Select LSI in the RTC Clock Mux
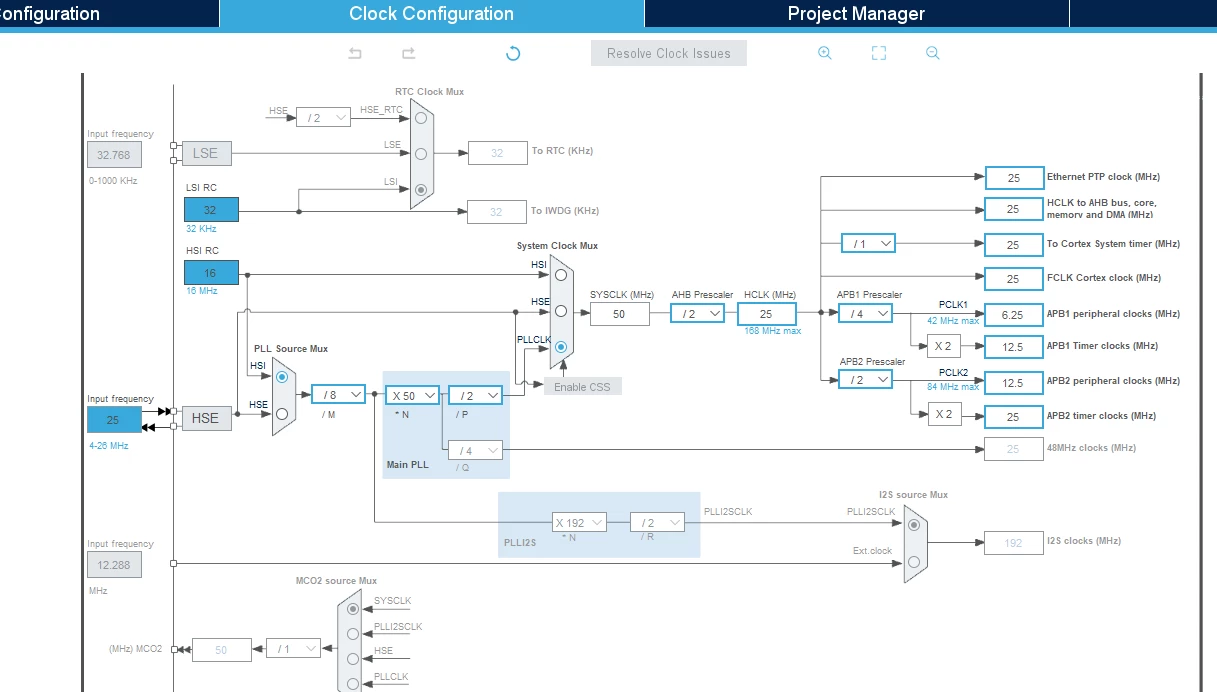The height and width of the screenshot is (692, 1217). point(421,189)
